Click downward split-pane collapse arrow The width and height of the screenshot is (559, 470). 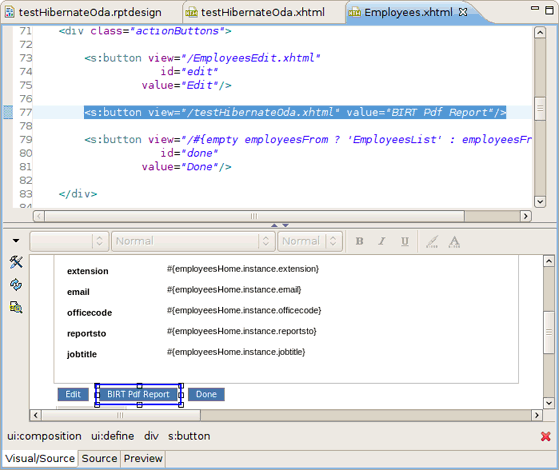286,225
